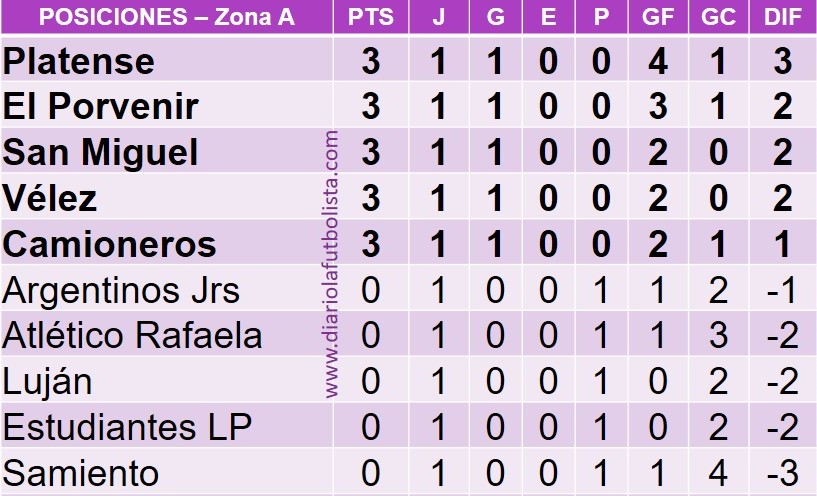Open the www.diariolafutbolista.com watermark link

tap(333, 267)
